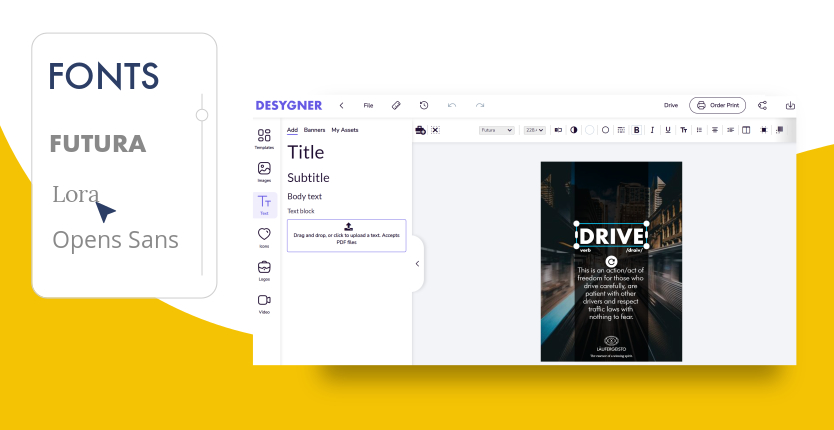Click the layer order icon at toolbar end
834x430 pixels.
(780, 130)
